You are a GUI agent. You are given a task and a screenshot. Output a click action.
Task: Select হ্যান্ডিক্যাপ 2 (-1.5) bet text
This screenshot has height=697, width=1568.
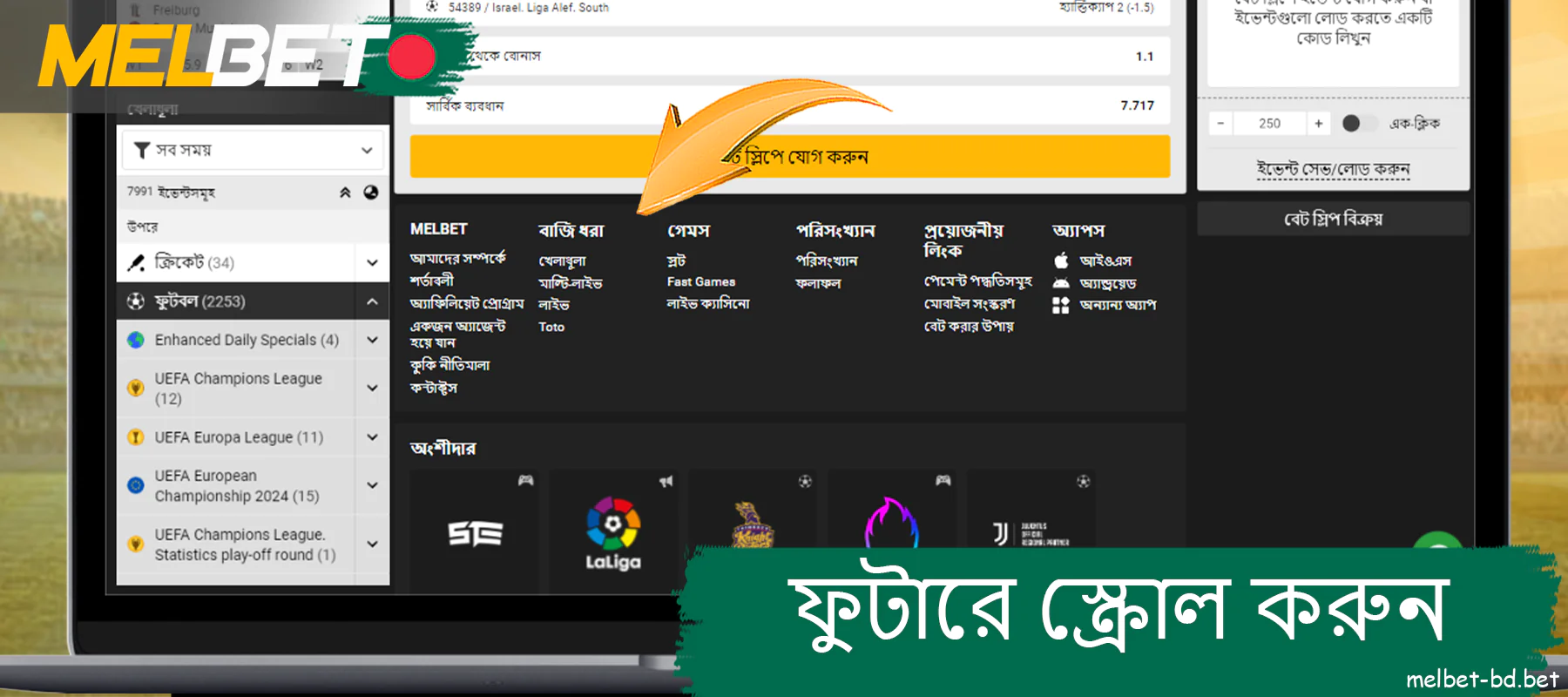1106,7
